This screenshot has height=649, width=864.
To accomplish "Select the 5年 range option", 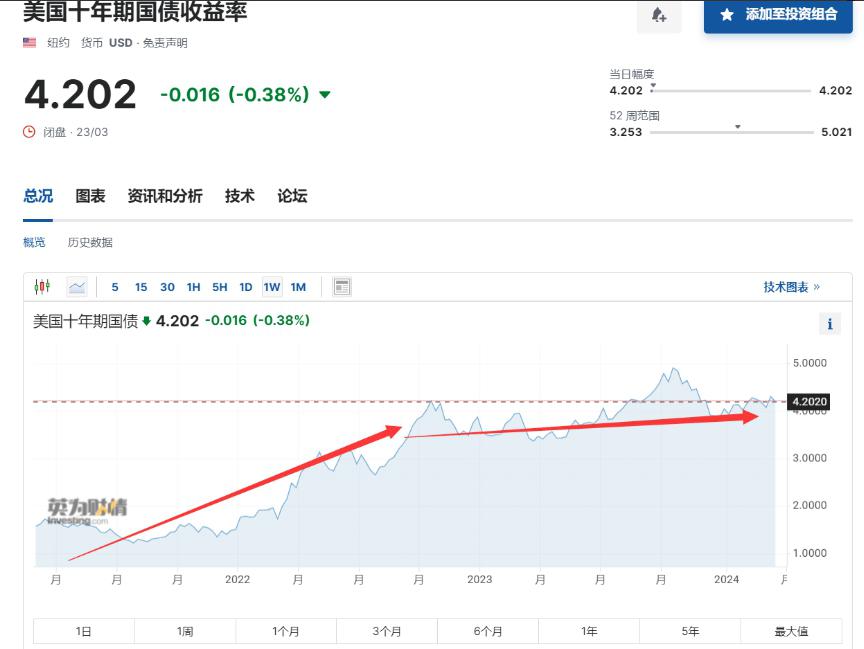I will point(688,630).
